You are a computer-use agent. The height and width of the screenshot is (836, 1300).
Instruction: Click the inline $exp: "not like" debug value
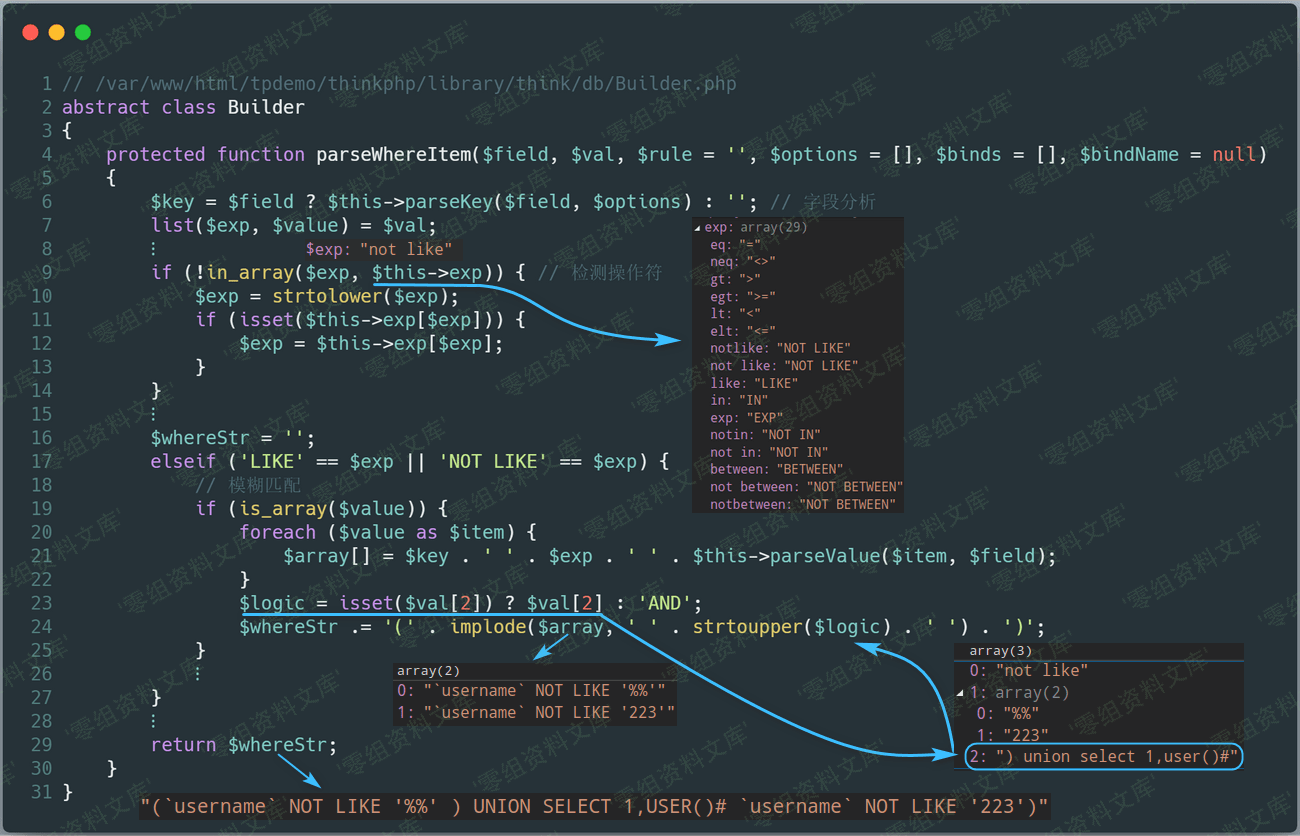(379, 249)
